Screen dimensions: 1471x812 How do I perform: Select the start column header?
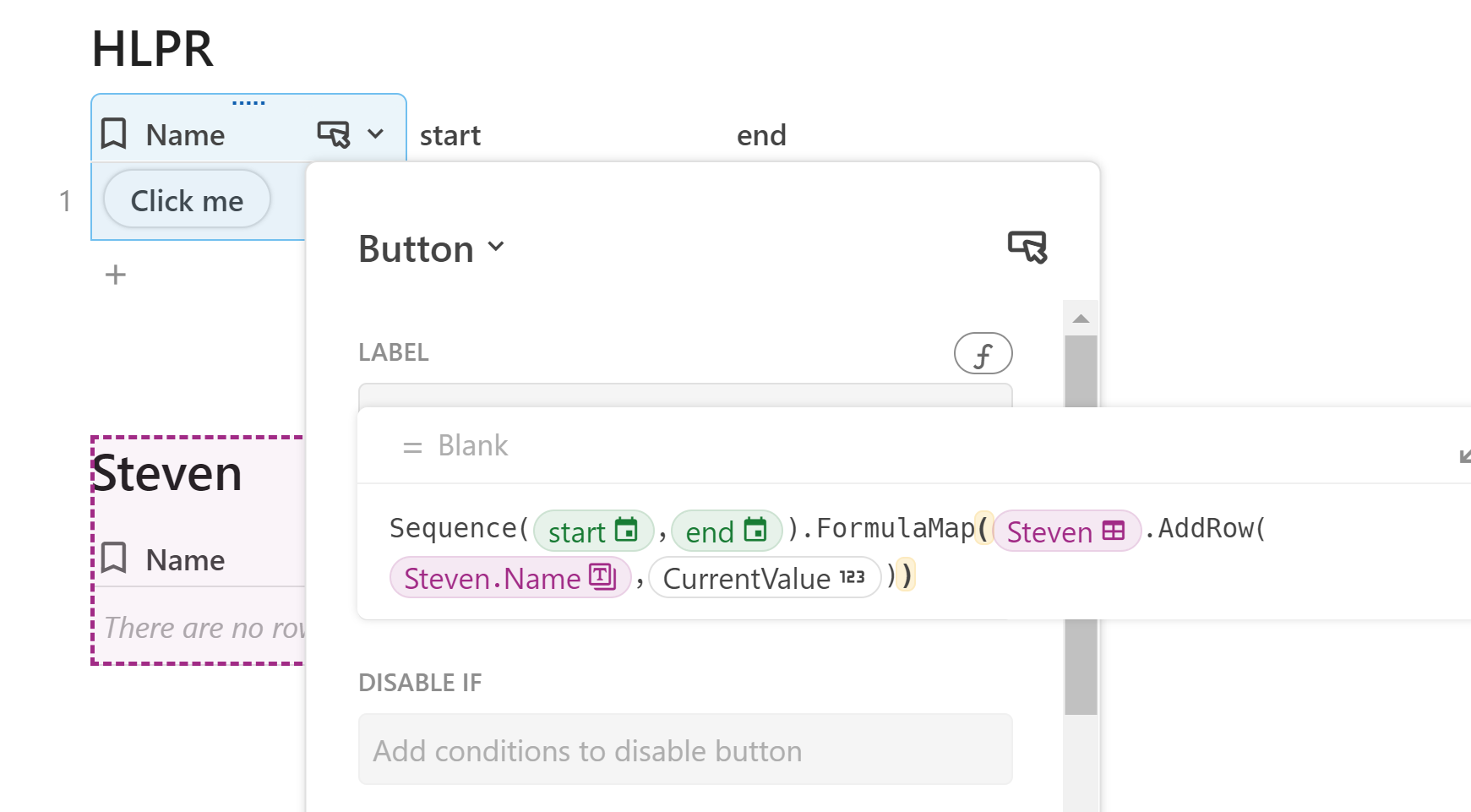tap(449, 135)
